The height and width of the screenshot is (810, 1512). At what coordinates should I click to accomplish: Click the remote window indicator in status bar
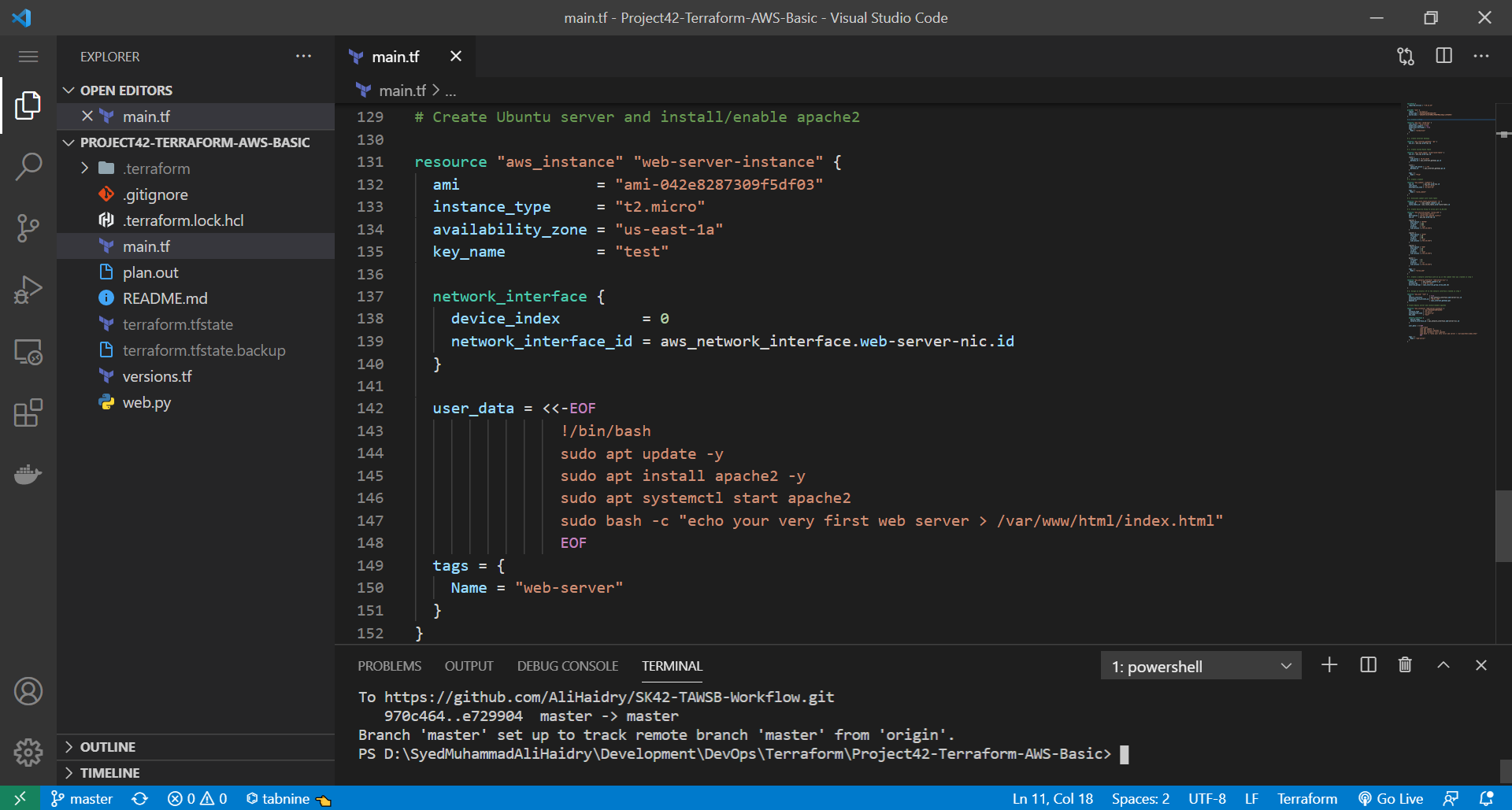(20, 798)
